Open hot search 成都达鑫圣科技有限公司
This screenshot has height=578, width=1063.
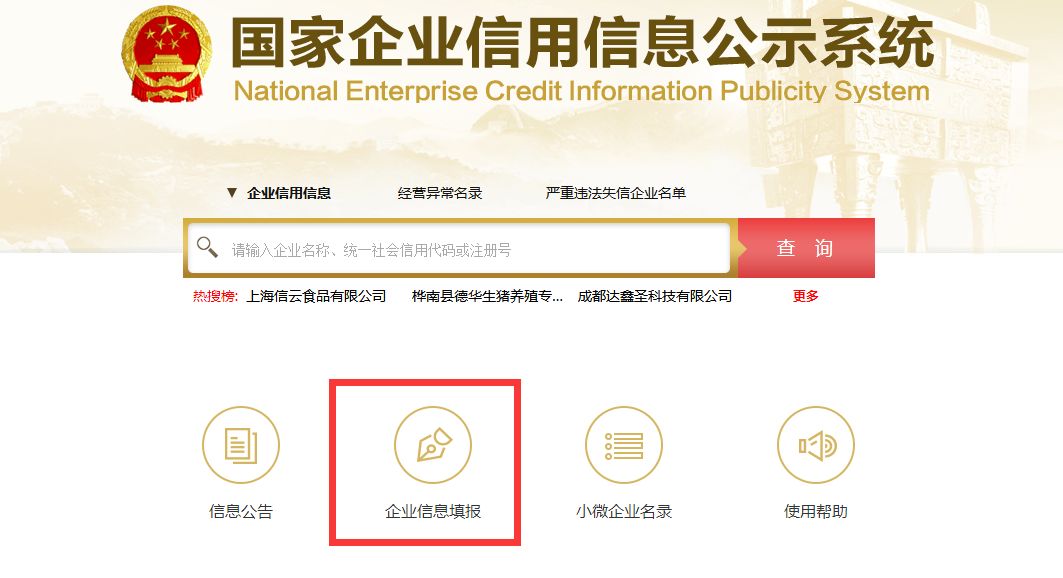(655, 296)
